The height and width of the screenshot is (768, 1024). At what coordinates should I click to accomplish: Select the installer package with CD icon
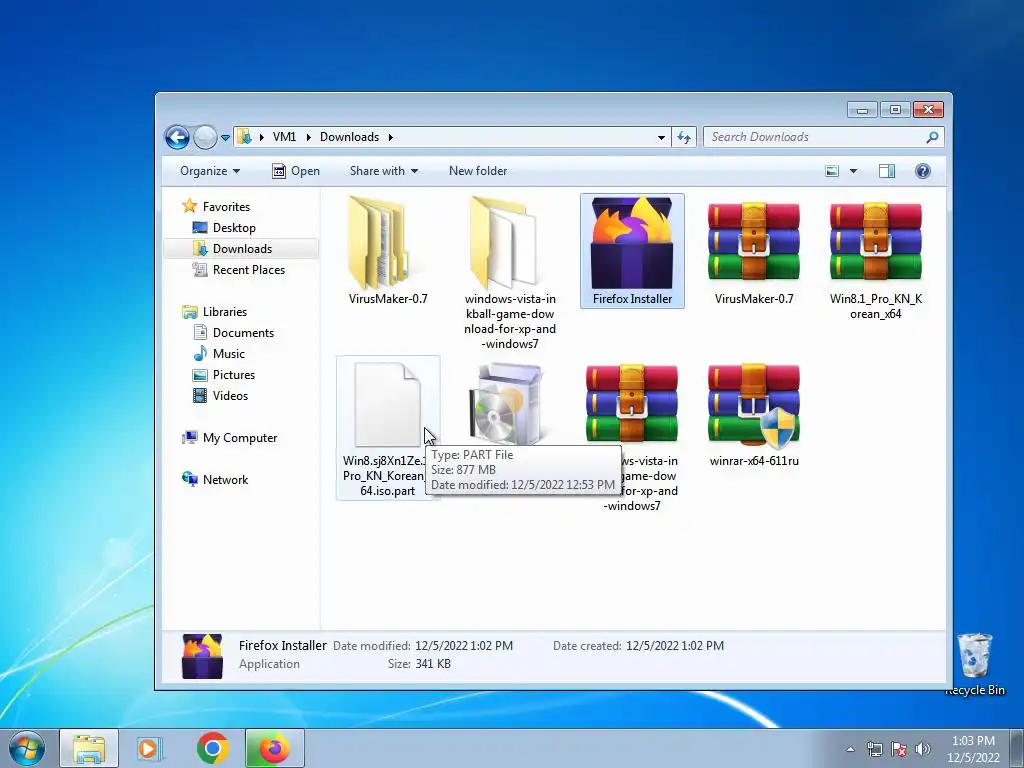pyautogui.click(x=507, y=404)
